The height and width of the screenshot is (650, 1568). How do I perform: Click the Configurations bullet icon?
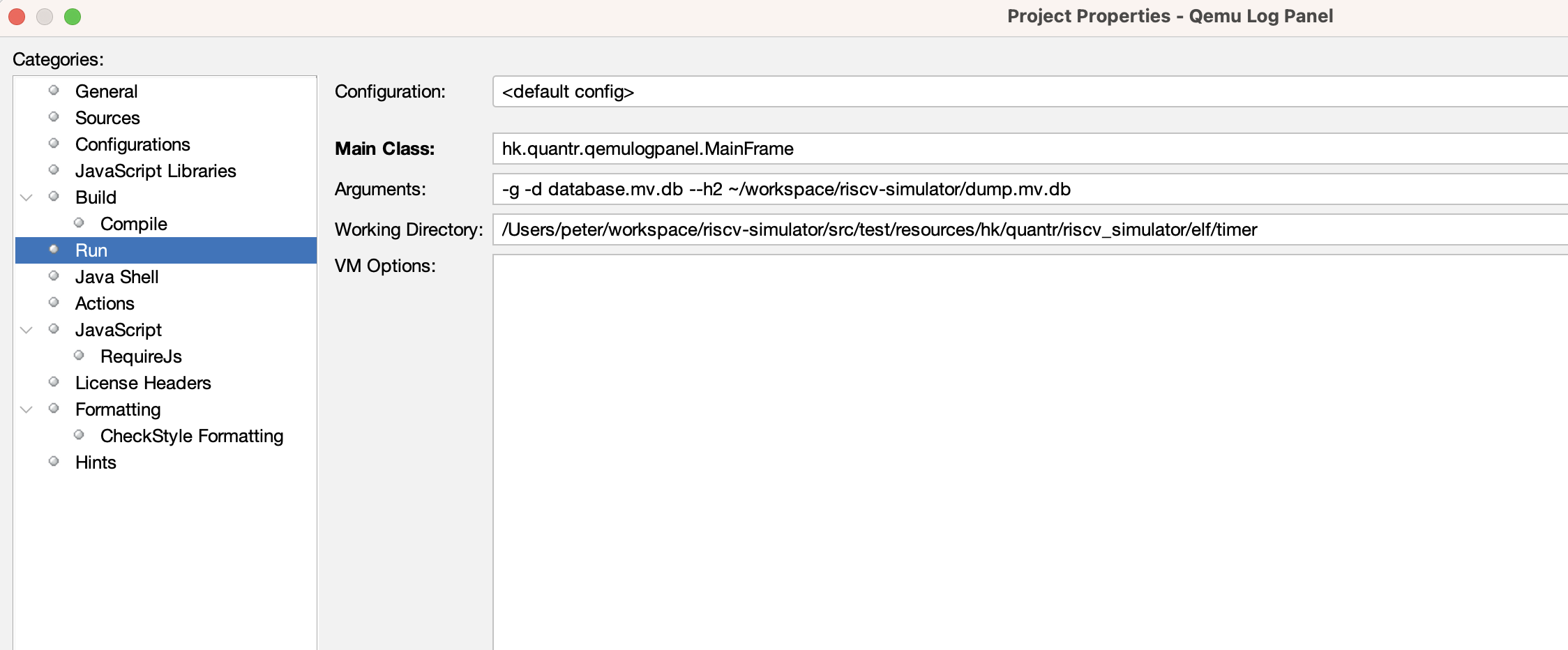tap(54, 143)
